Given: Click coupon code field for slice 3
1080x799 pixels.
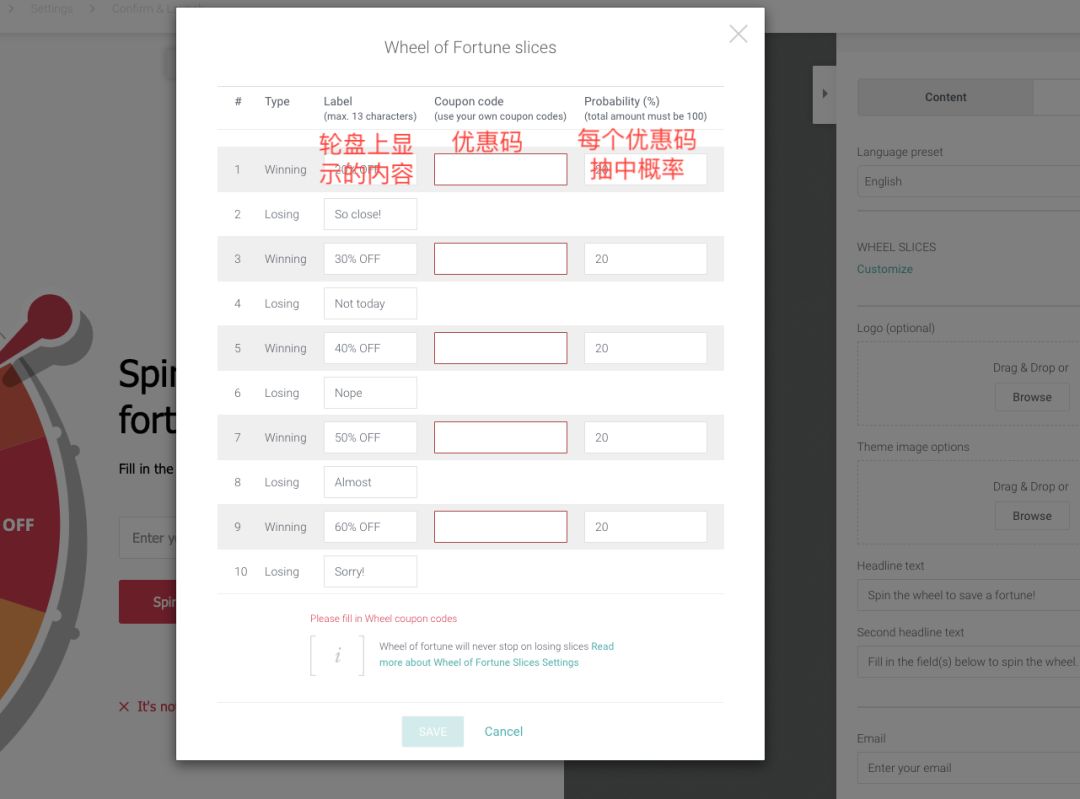Looking at the screenshot, I should [x=500, y=259].
